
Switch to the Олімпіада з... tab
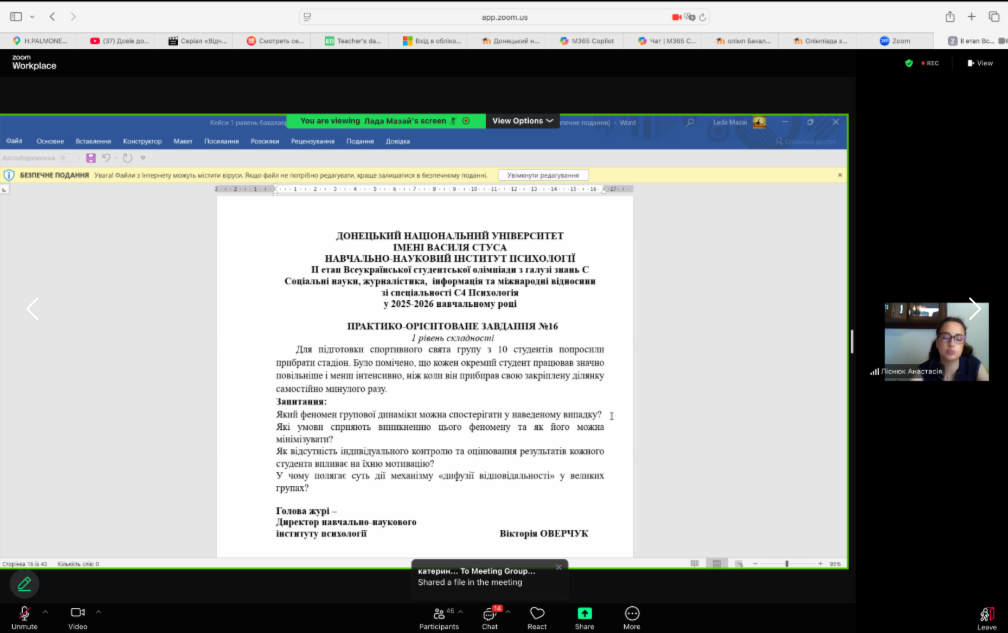[820, 40]
